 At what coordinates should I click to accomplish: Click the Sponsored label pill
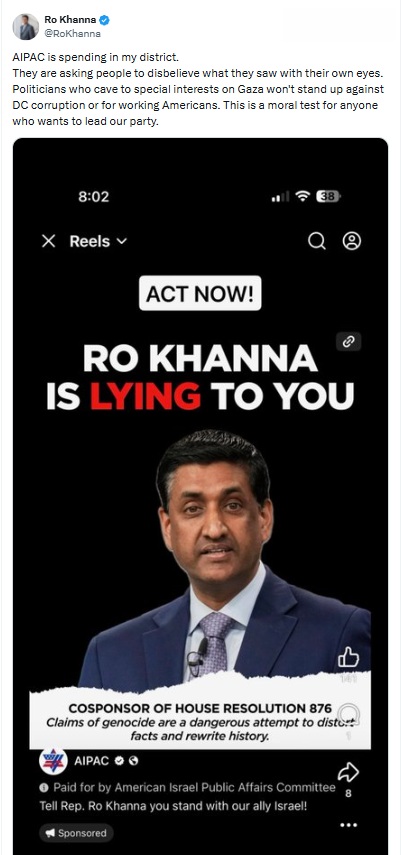(x=76, y=833)
